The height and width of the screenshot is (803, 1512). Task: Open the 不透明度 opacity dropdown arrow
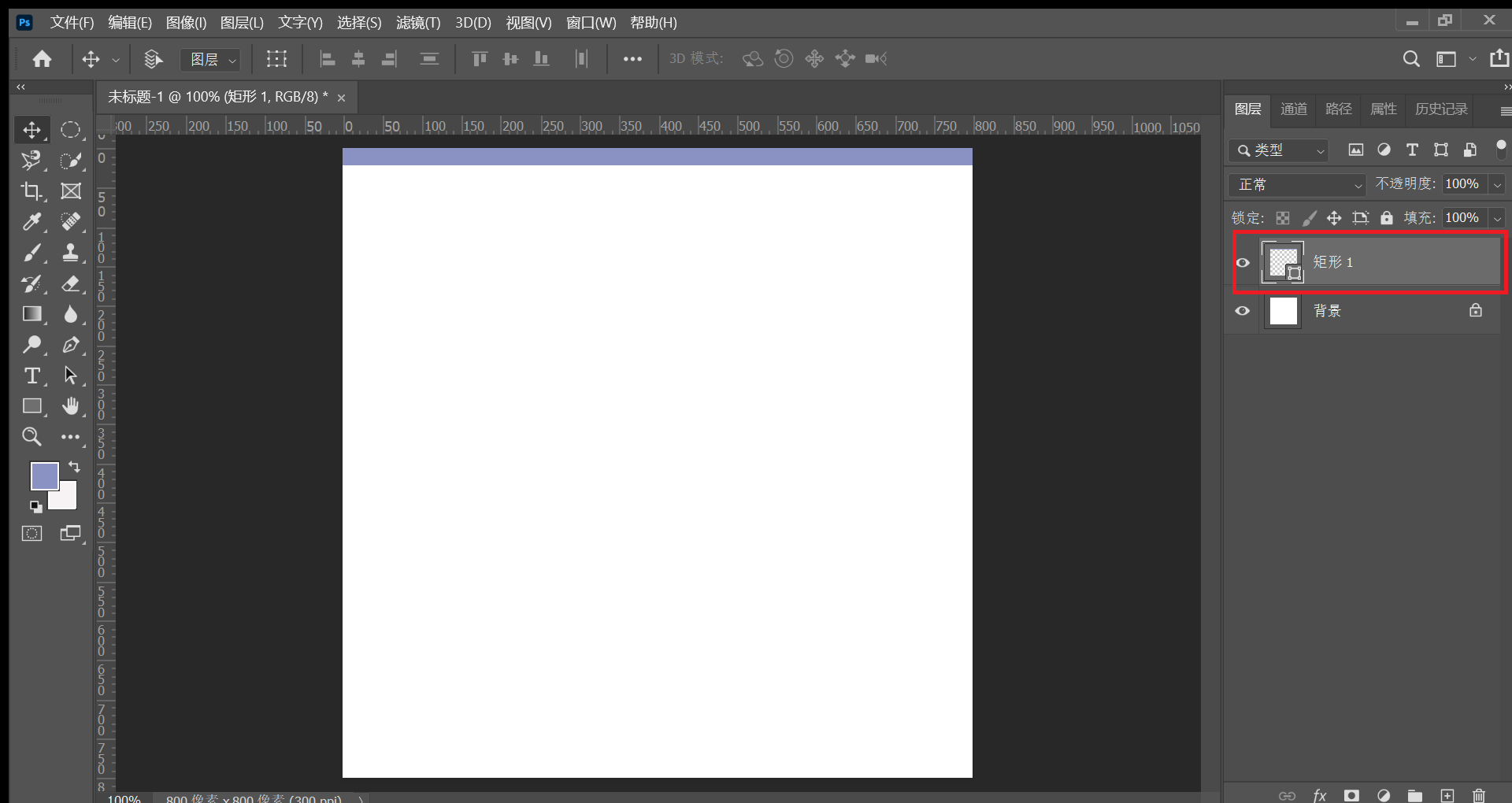(1498, 184)
